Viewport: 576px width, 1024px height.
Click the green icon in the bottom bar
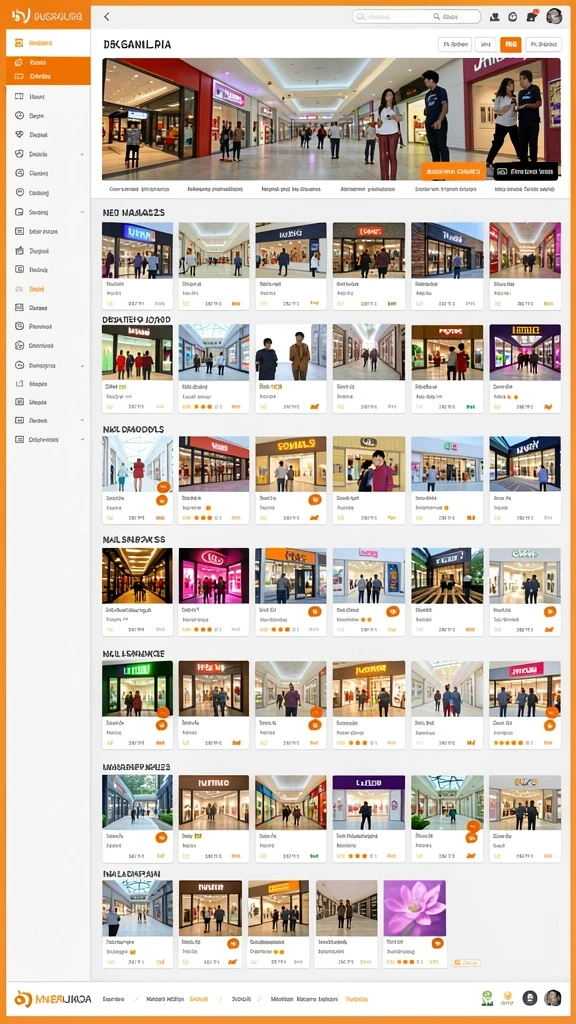(487, 998)
